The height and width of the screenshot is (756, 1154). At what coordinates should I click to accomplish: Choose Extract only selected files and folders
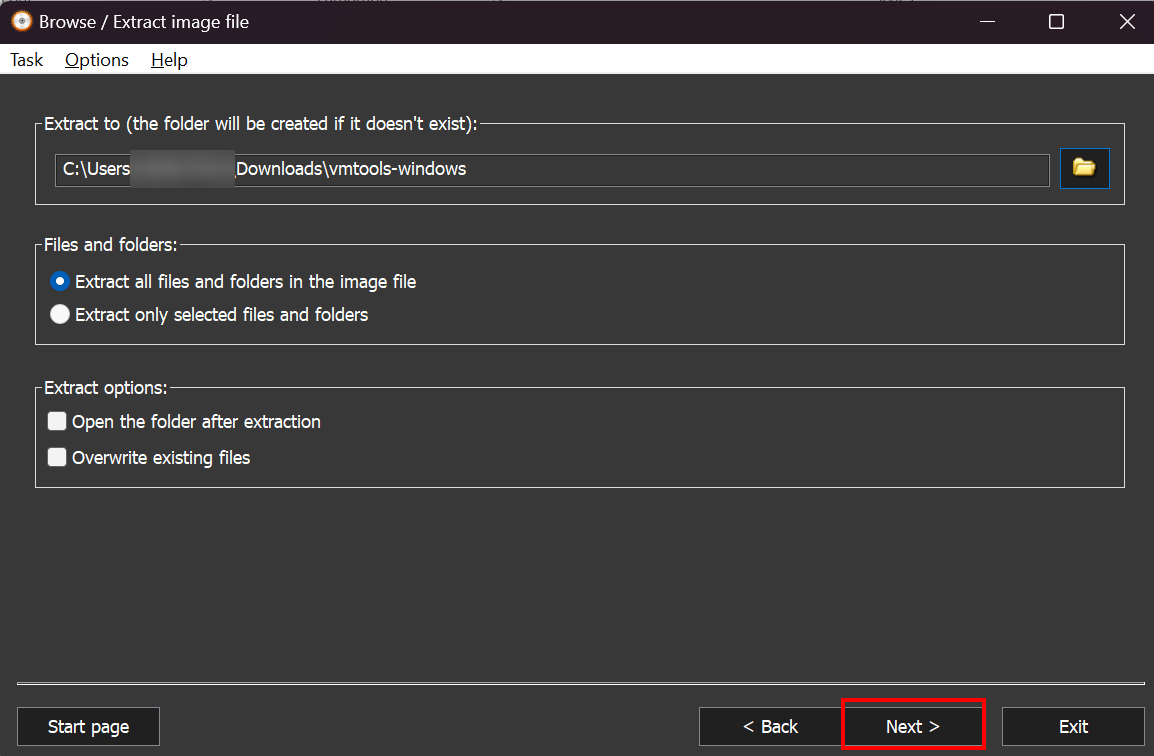[x=60, y=315]
